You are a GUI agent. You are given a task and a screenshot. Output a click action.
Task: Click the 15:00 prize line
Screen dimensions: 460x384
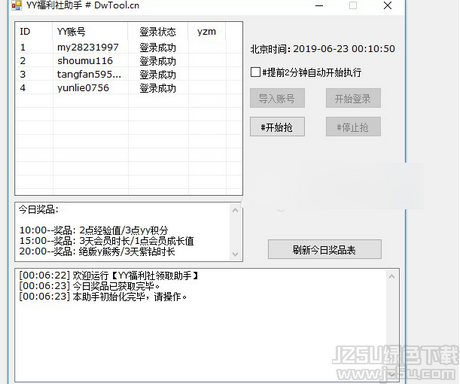(x=106, y=241)
